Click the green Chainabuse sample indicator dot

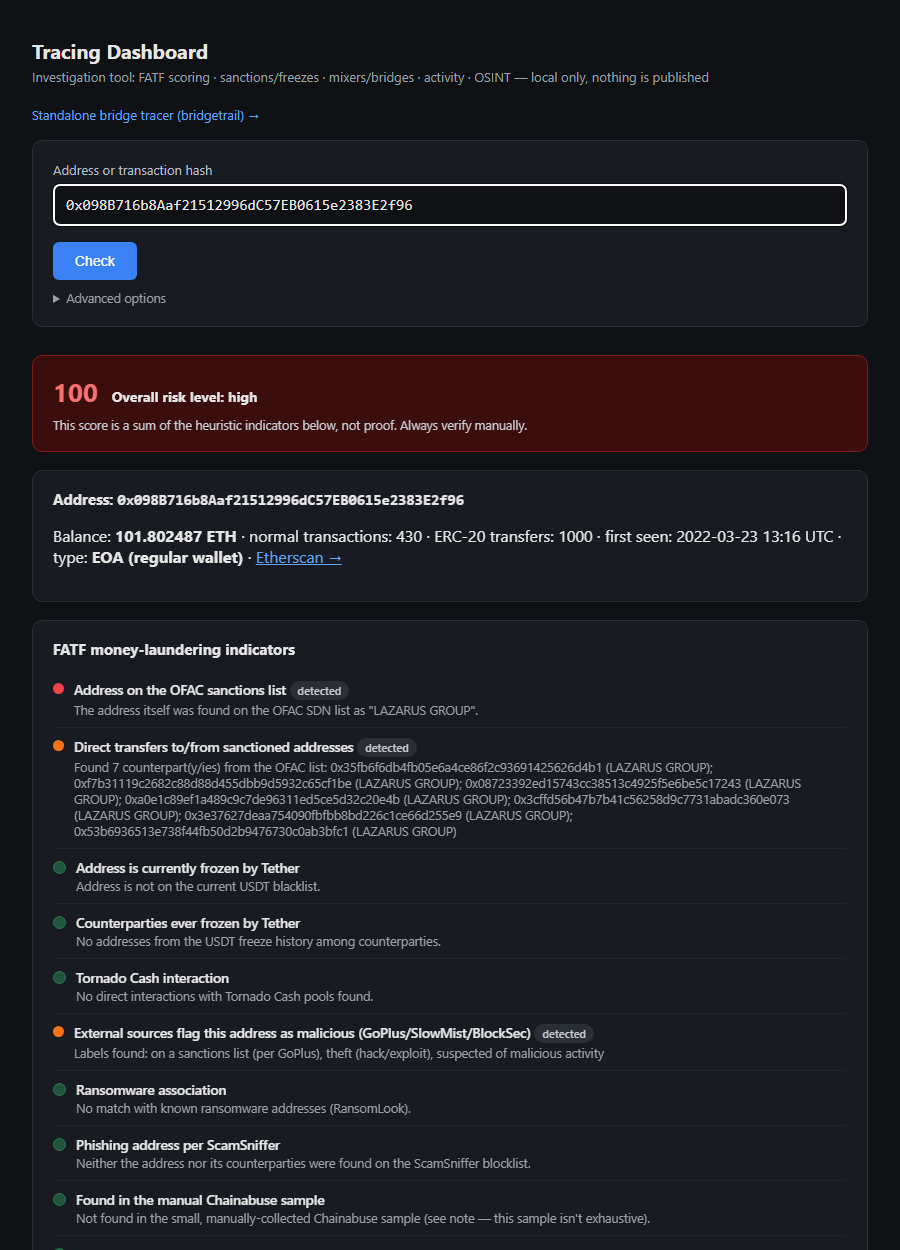click(x=59, y=1199)
